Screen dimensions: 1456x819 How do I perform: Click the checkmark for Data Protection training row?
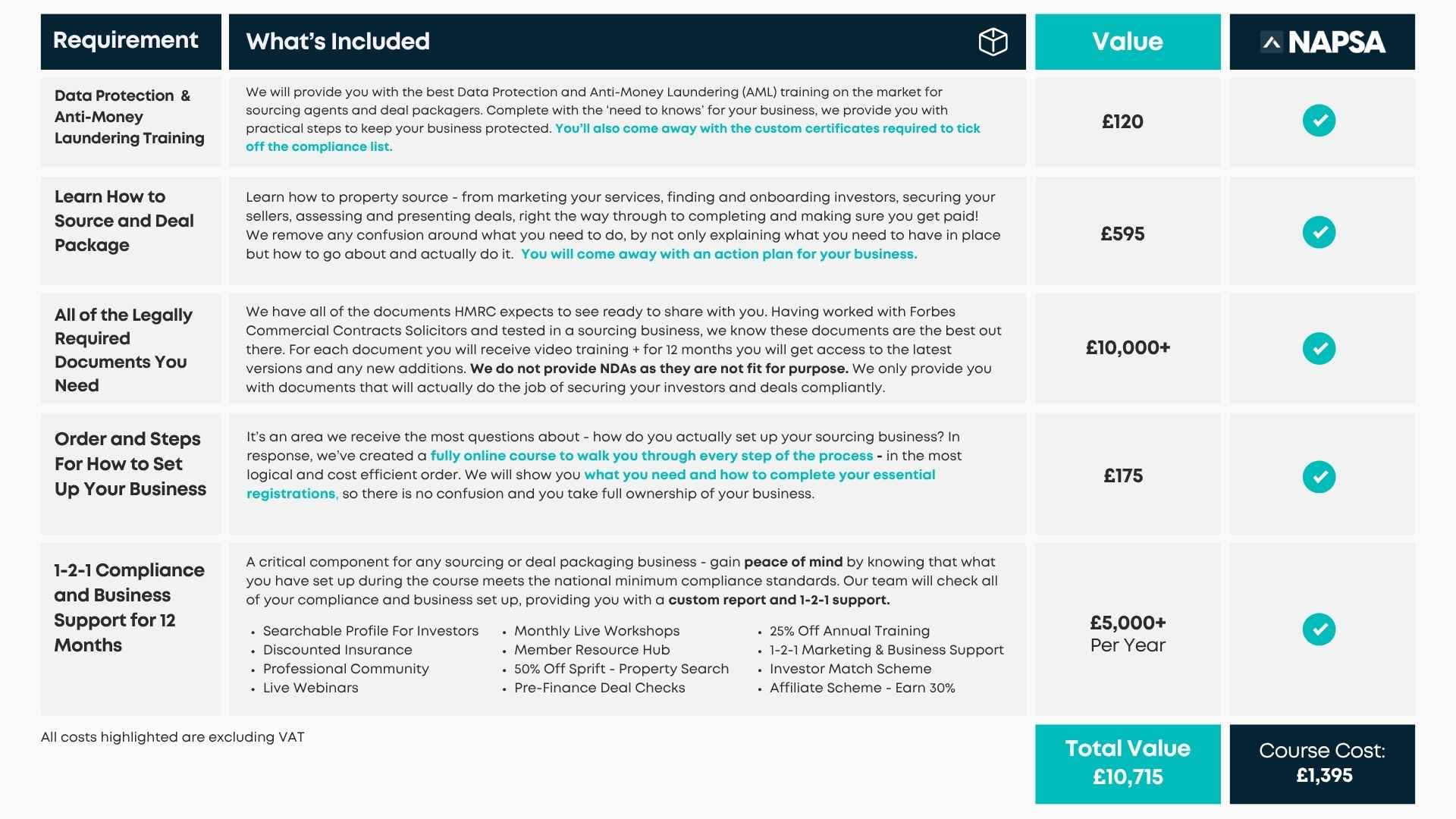1319,121
